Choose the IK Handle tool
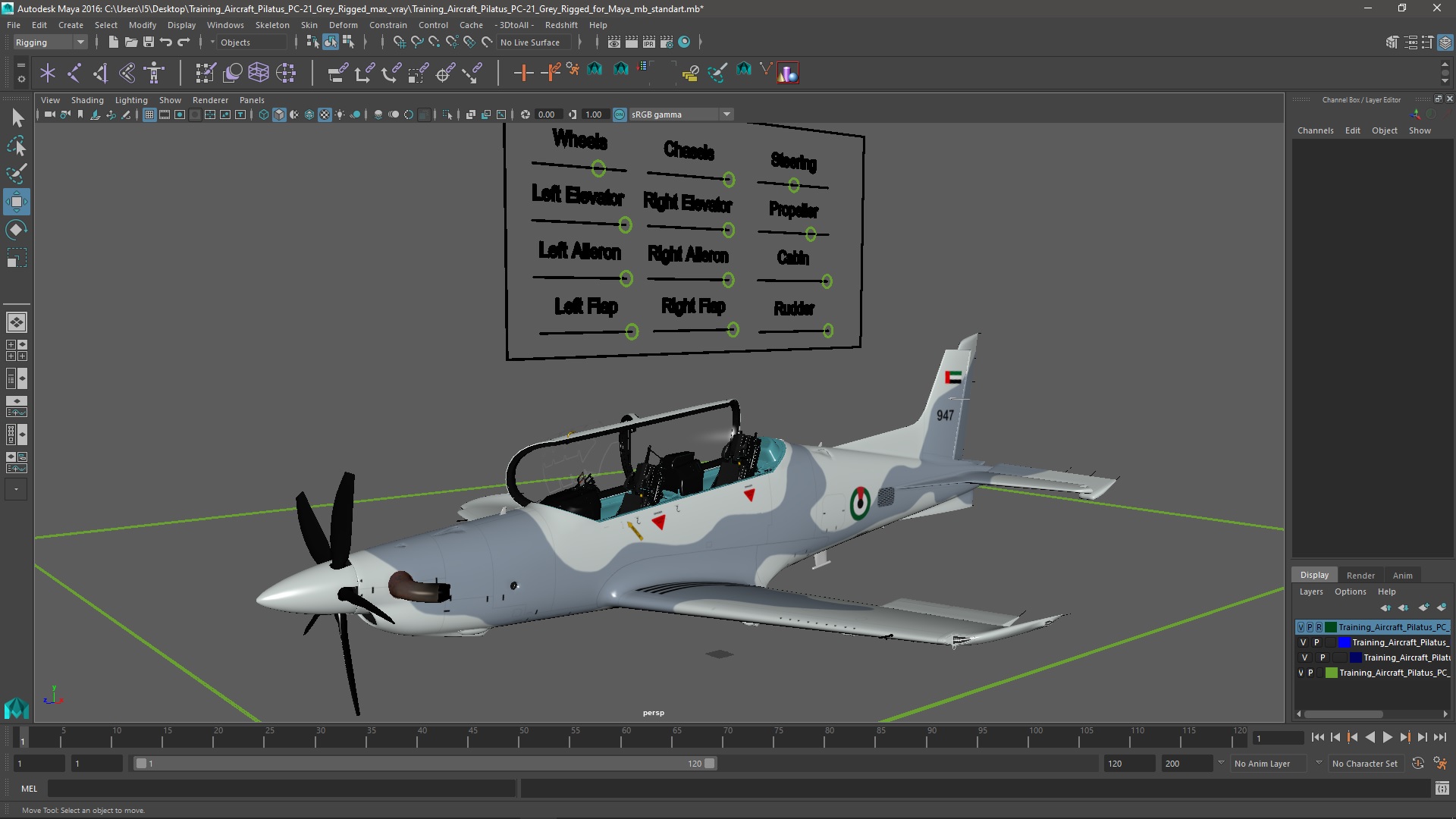The image size is (1456, 819). tap(101, 73)
